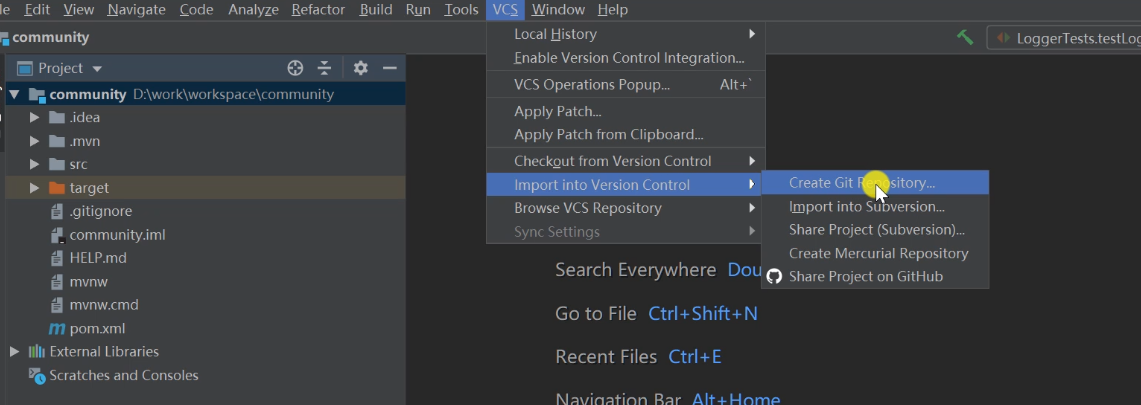The width and height of the screenshot is (1141, 405).
Task: Click the Scratches and Consoles icon
Action: [37, 376]
